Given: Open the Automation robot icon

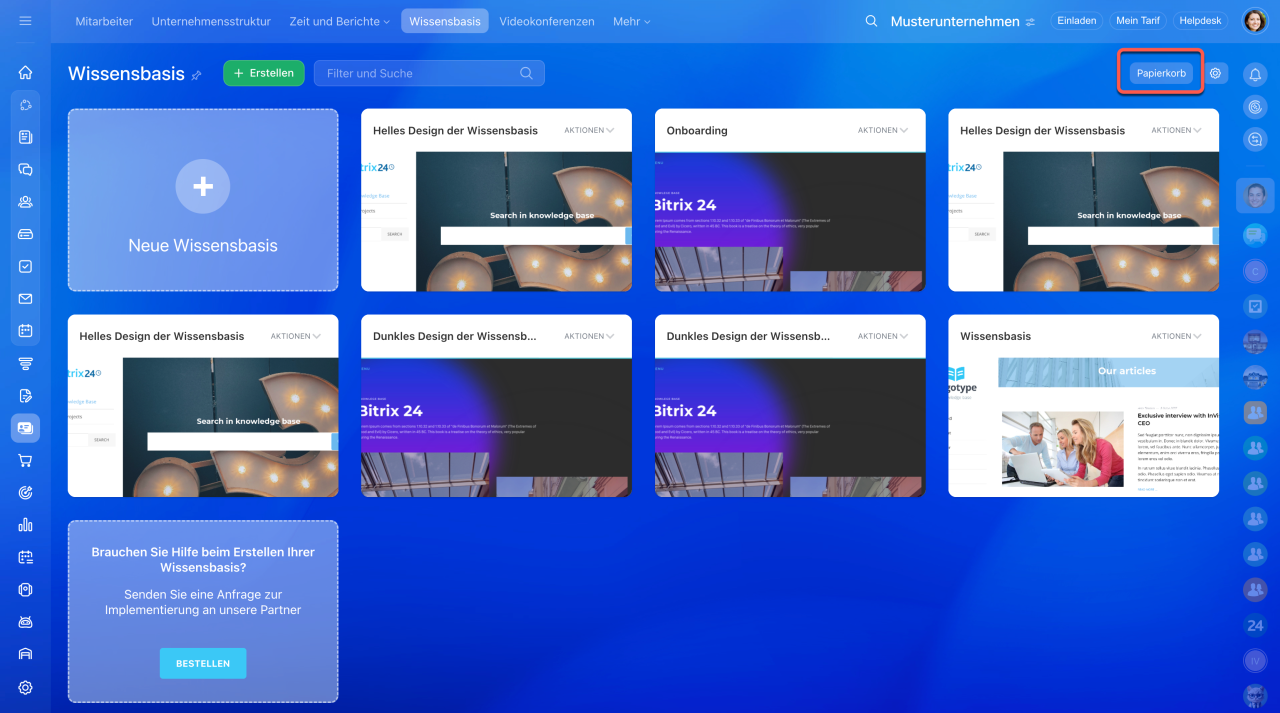Looking at the screenshot, I should [x=25, y=622].
